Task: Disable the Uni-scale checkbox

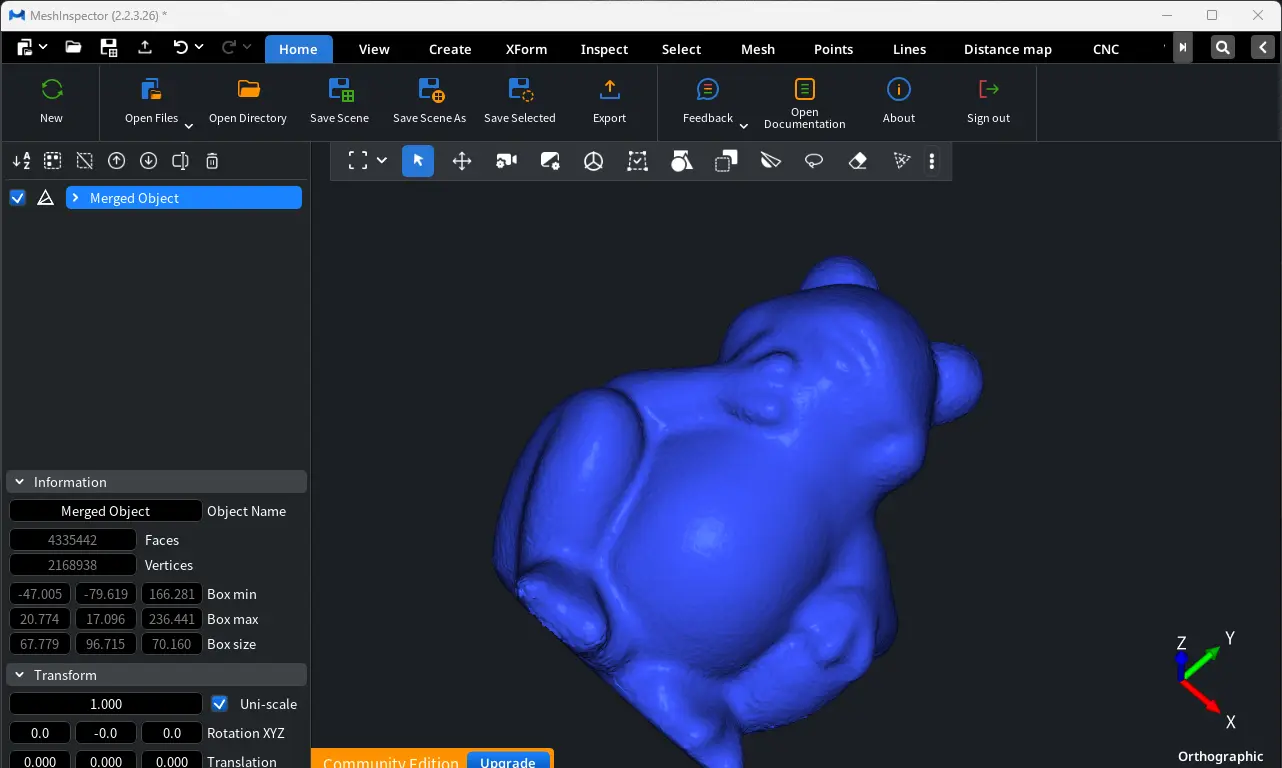Action: point(220,704)
